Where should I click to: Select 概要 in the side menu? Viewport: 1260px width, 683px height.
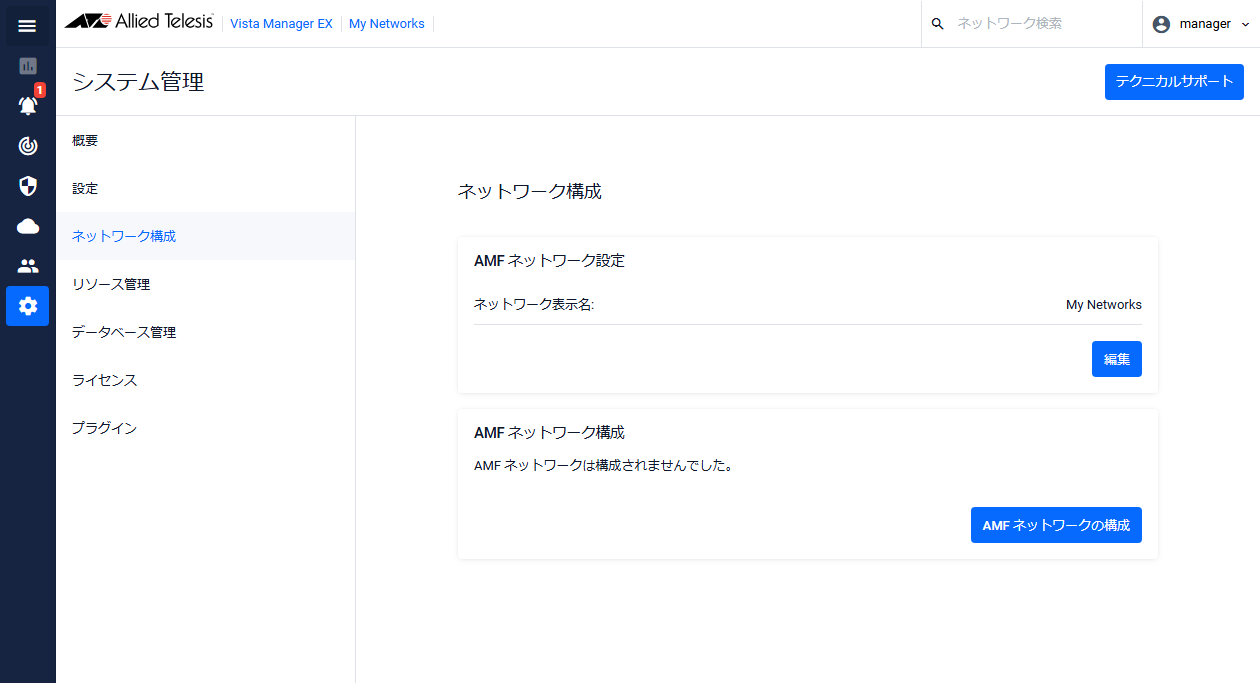[85, 141]
